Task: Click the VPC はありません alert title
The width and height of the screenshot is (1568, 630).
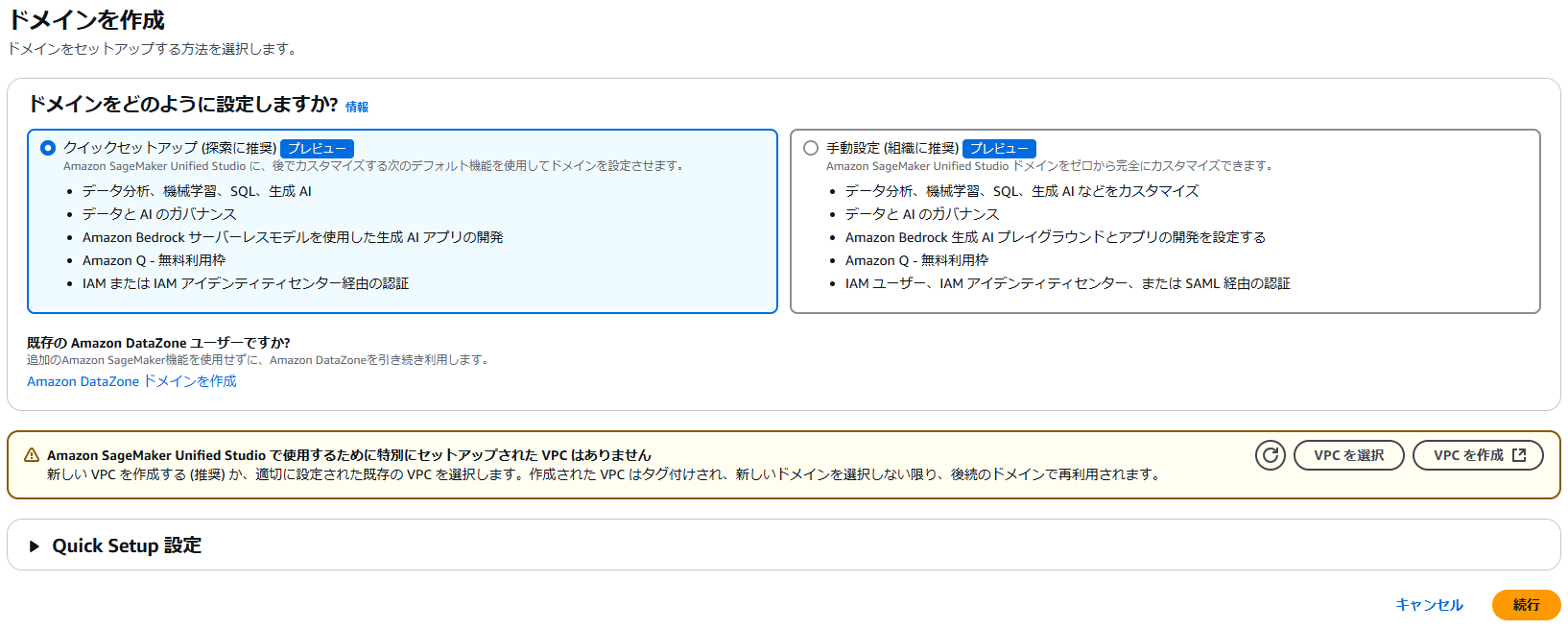Action: (349, 455)
